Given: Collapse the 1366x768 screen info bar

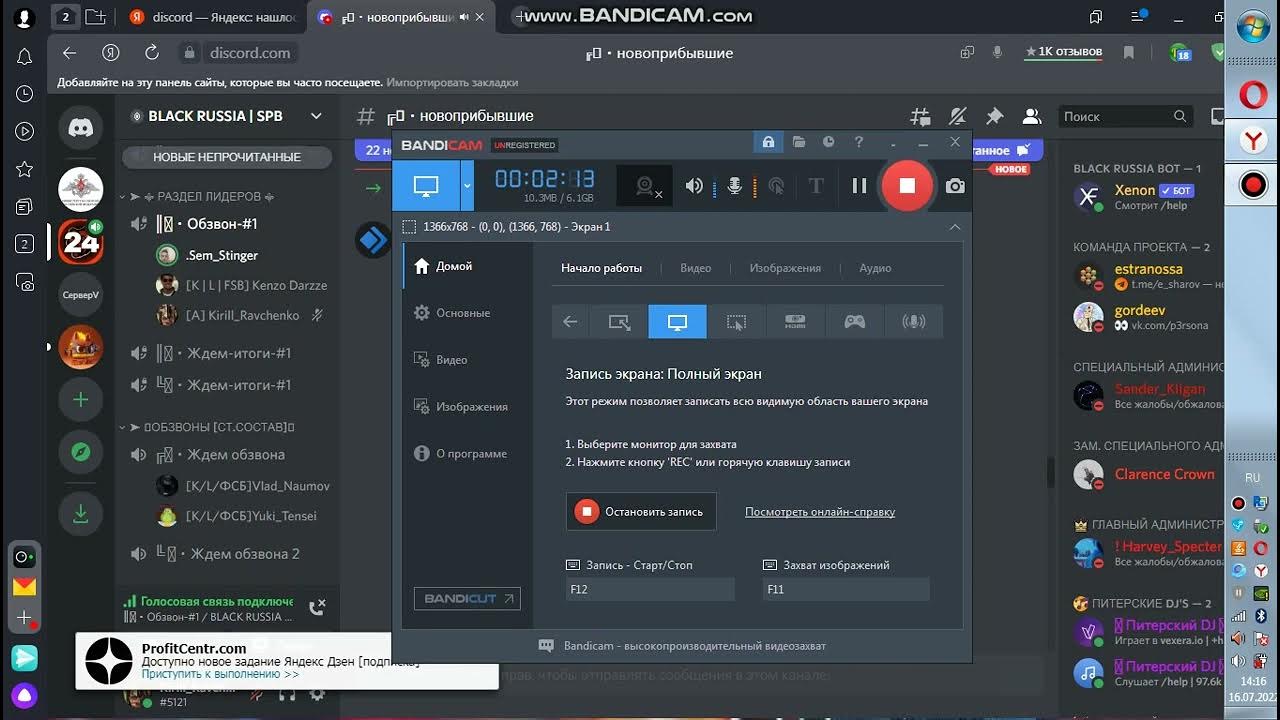Looking at the screenshot, I should 954,227.
